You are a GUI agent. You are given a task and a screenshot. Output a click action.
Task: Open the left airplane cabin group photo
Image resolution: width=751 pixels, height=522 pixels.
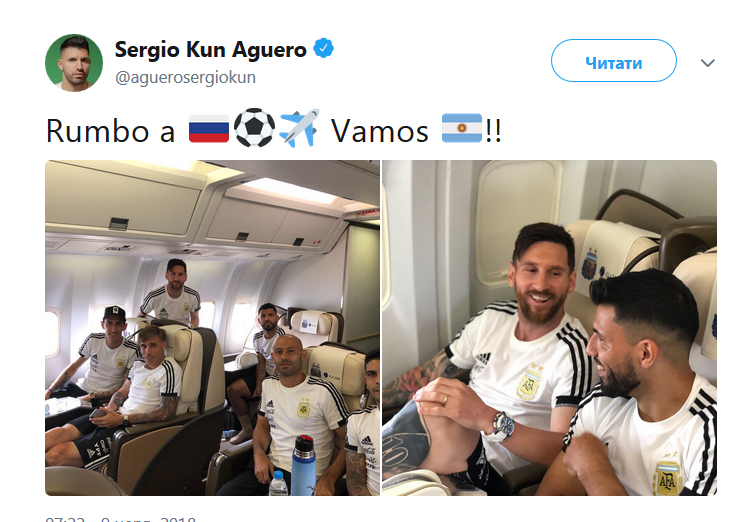[212, 328]
